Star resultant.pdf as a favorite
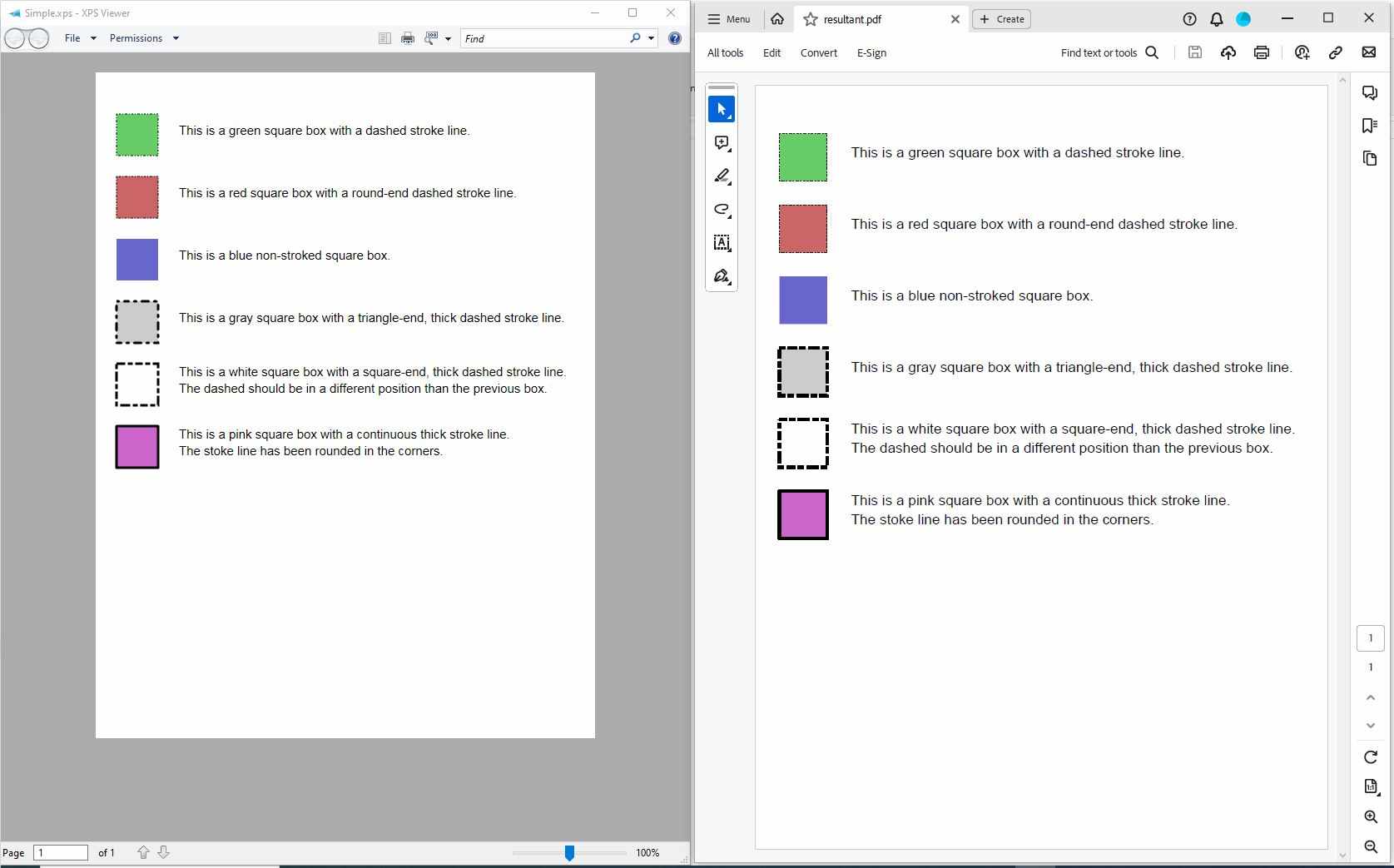The height and width of the screenshot is (868, 1394). pos(810,19)
